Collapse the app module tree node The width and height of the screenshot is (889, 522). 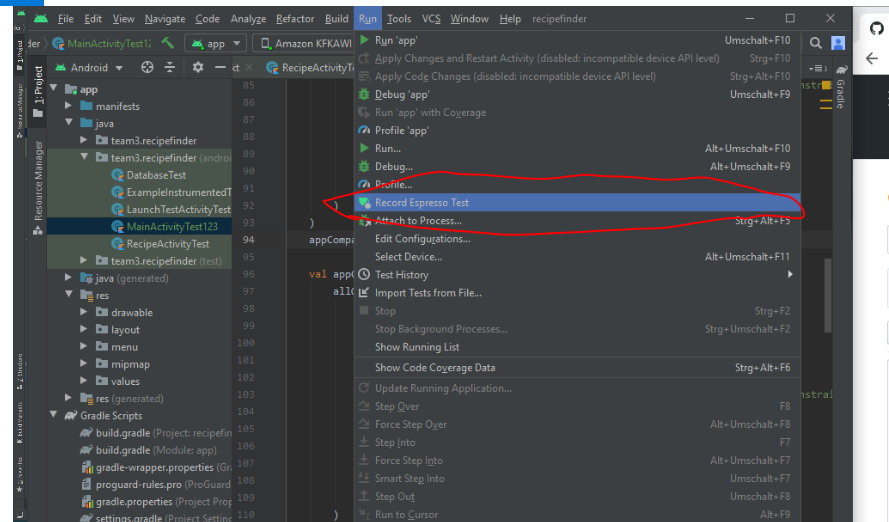coord(54,89)
